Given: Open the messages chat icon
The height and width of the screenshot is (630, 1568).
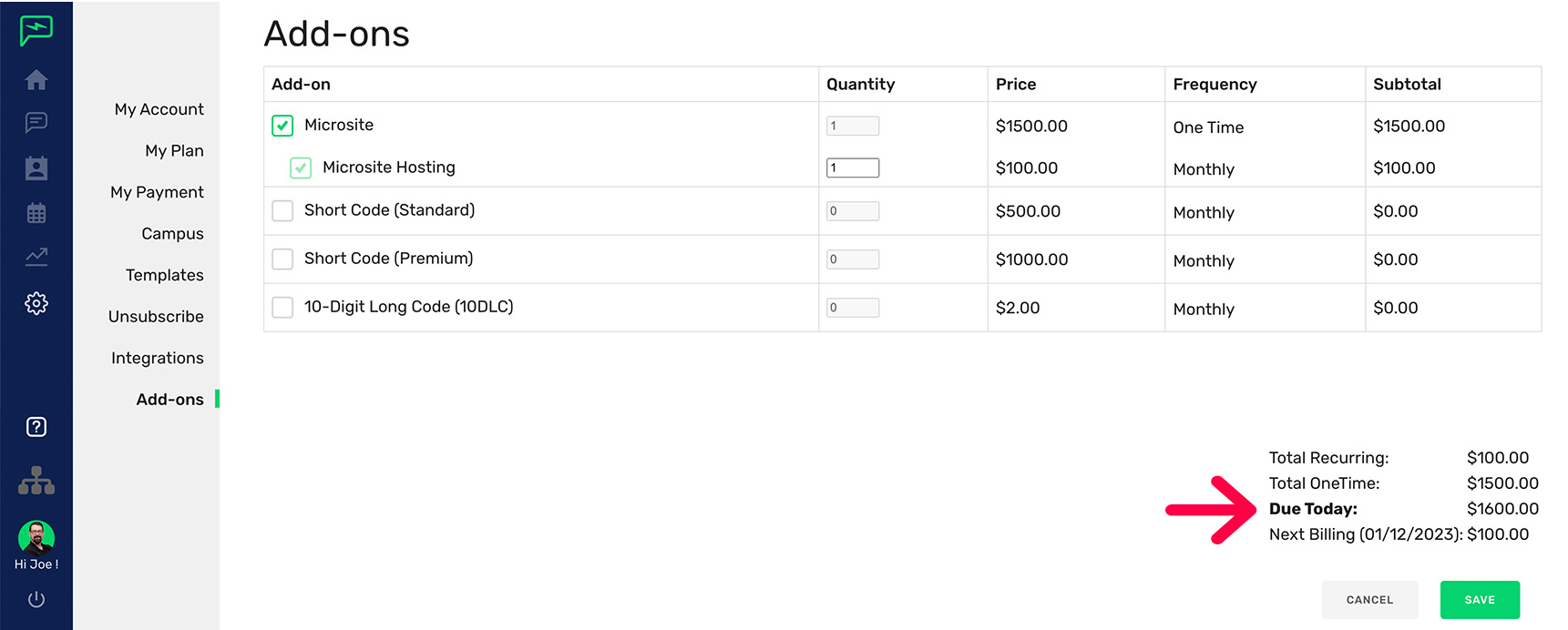Looking at the screenshot, I should point(36,122).
